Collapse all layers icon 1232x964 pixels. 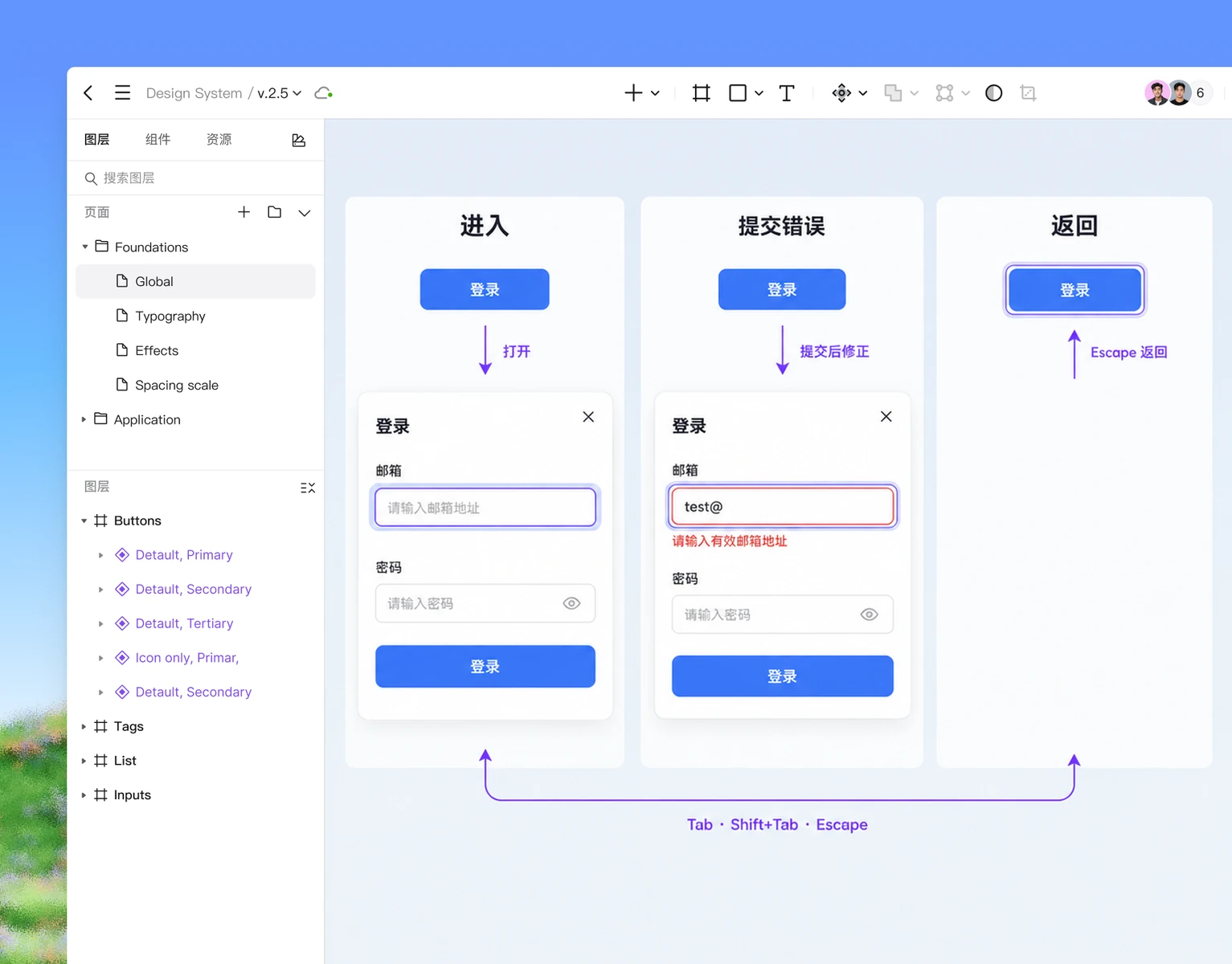(x=308, y=488)
